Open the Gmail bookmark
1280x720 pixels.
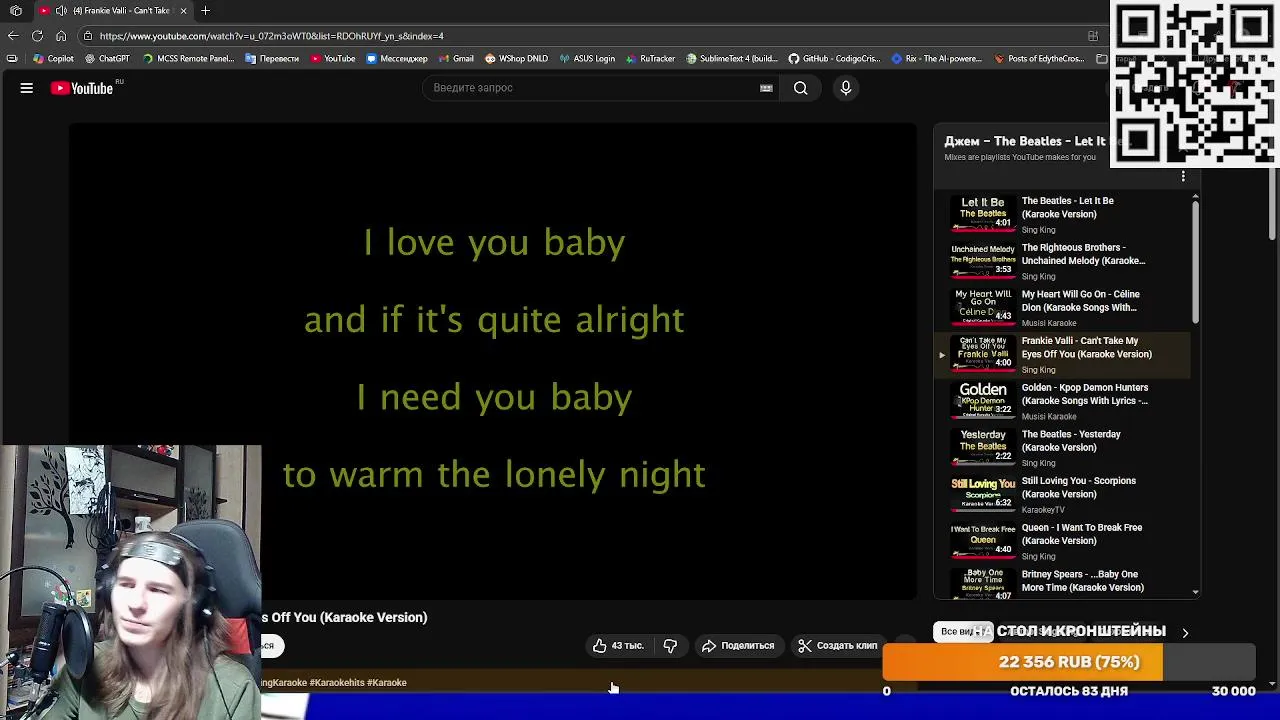click(456, 59)
